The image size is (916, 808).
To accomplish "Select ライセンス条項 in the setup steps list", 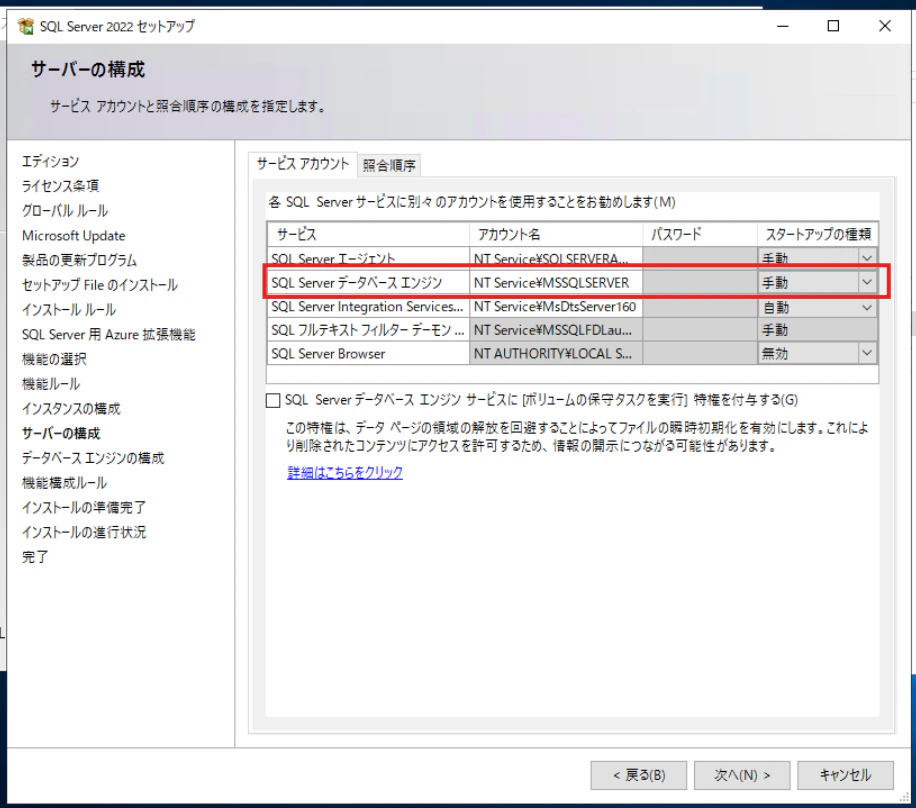I will (x=60, y=186).
